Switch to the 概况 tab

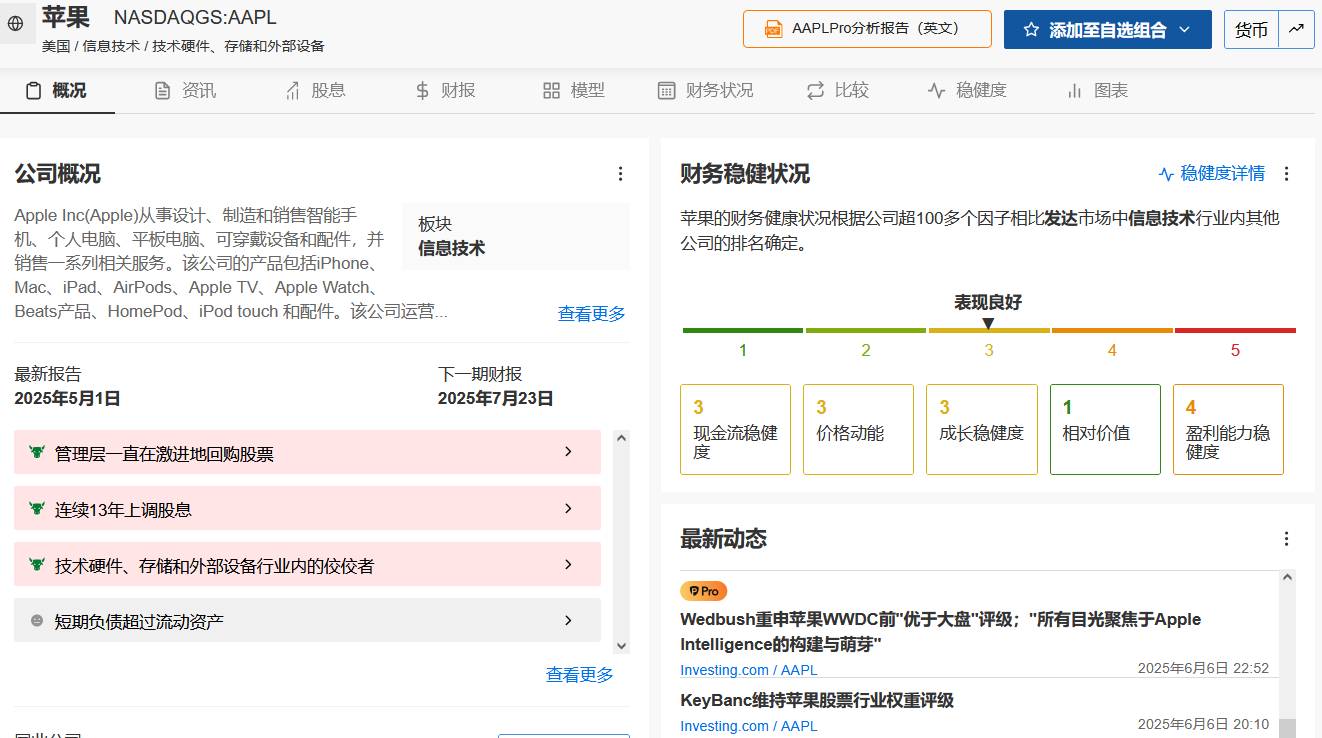pos(57,91)
